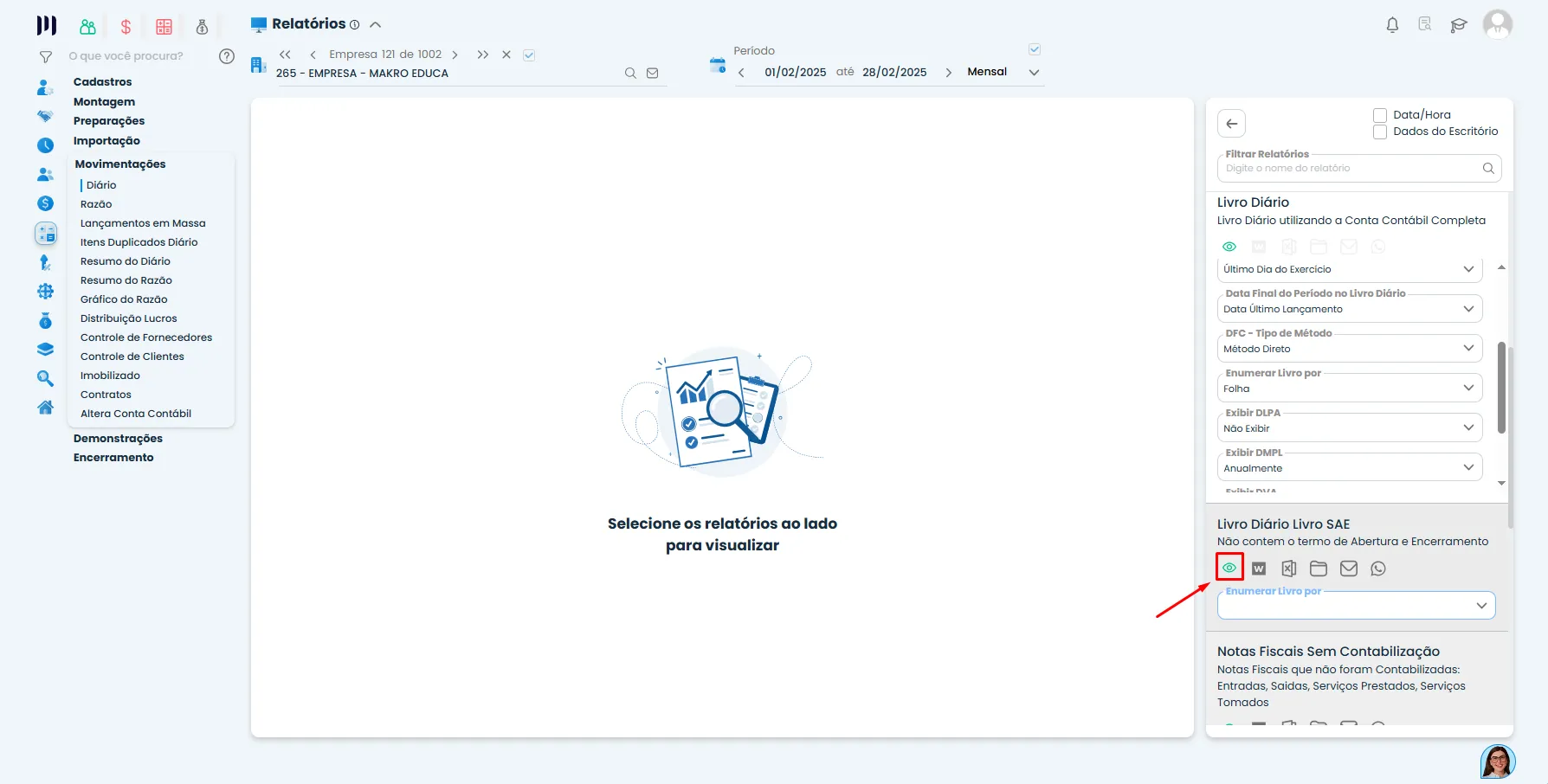Click the help question mark icon
The image size is (1548, 784).
[227, 56]
